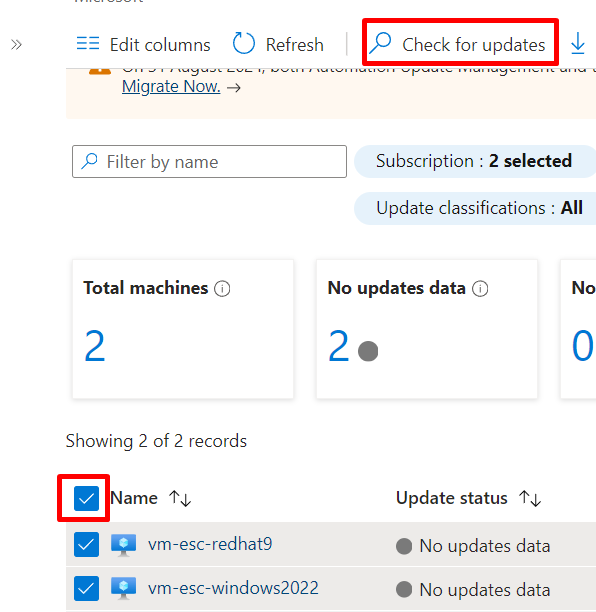
Task: Click the No updates data count
Action: 338,345
